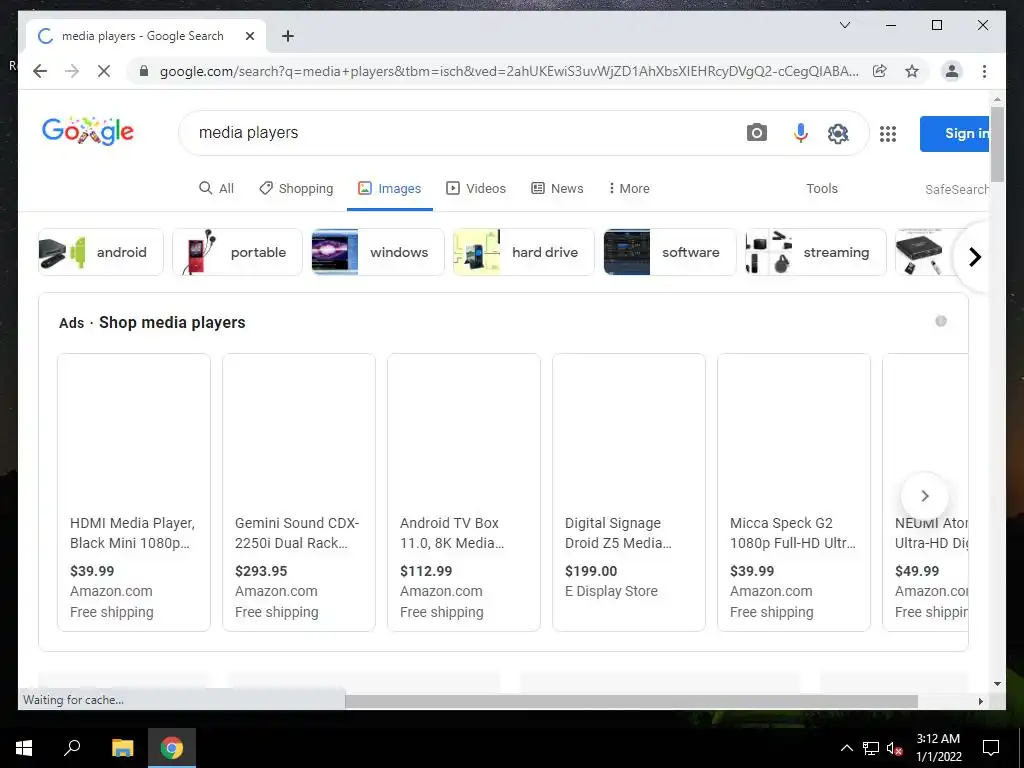Bookmark this page with star icon
Screen dimensions: 1024x768
(912, 71)
